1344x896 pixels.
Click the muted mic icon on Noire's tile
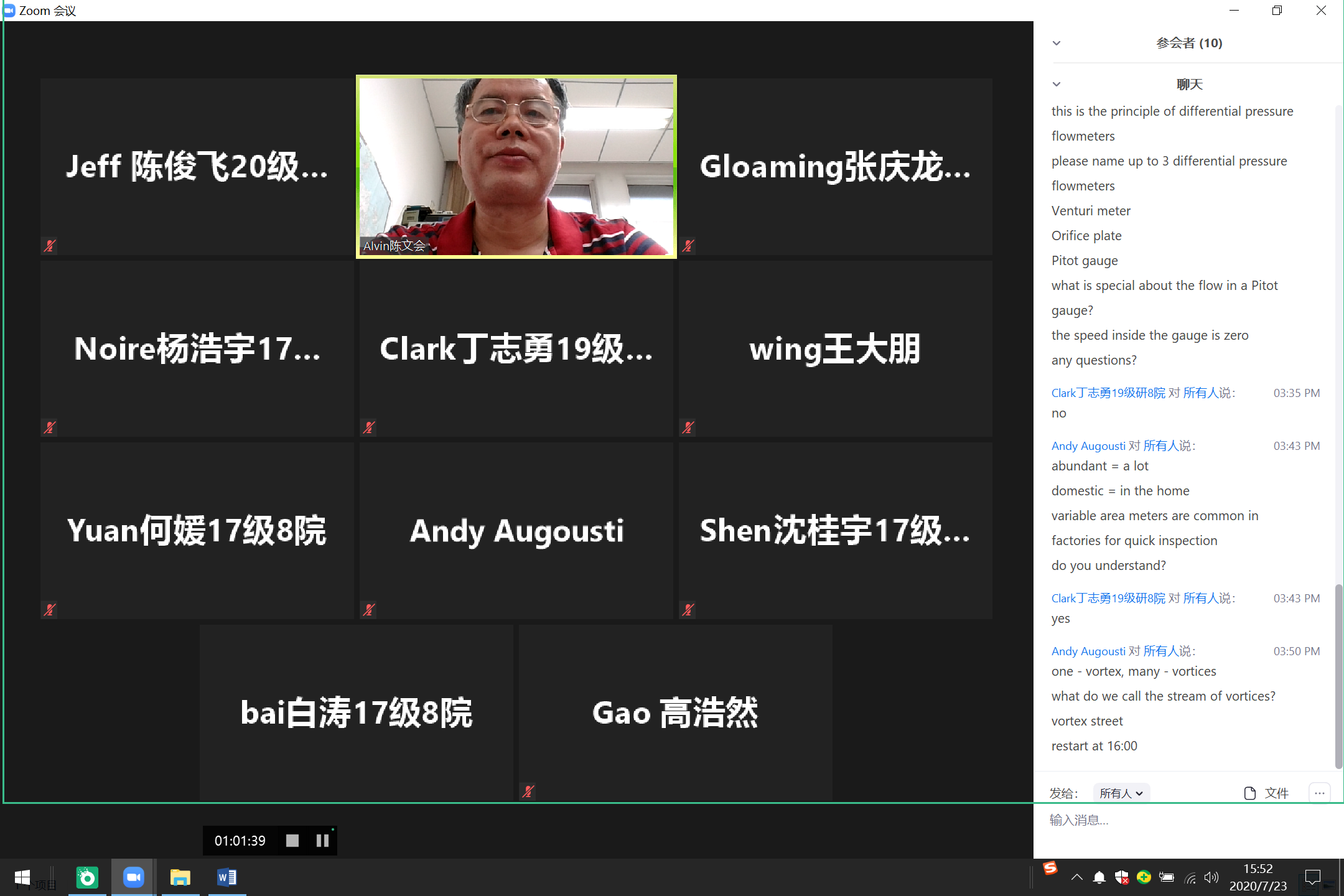click(50, 427)
